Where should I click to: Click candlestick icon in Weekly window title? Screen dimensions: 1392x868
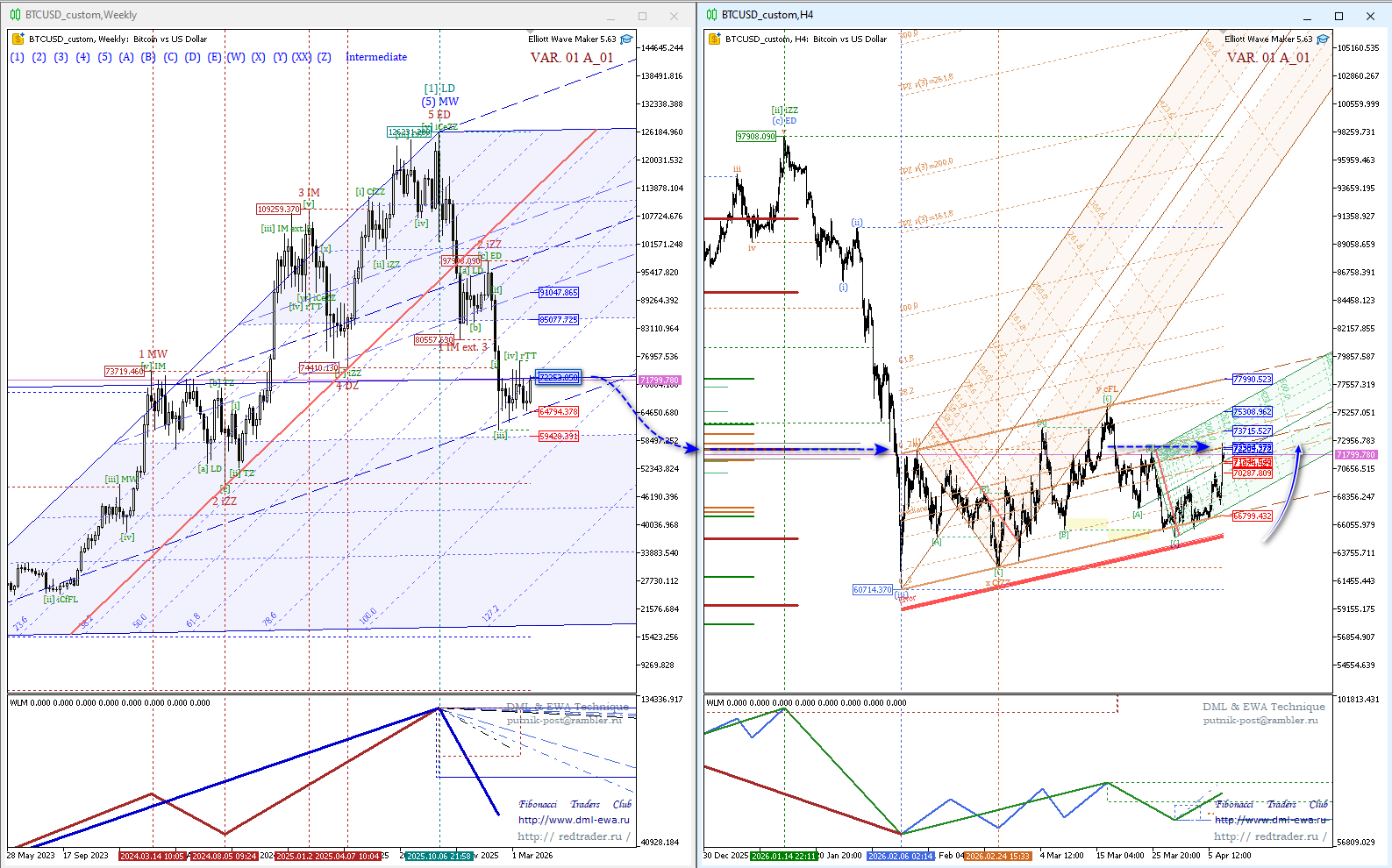pyautogui.click(x=15, y=15)
